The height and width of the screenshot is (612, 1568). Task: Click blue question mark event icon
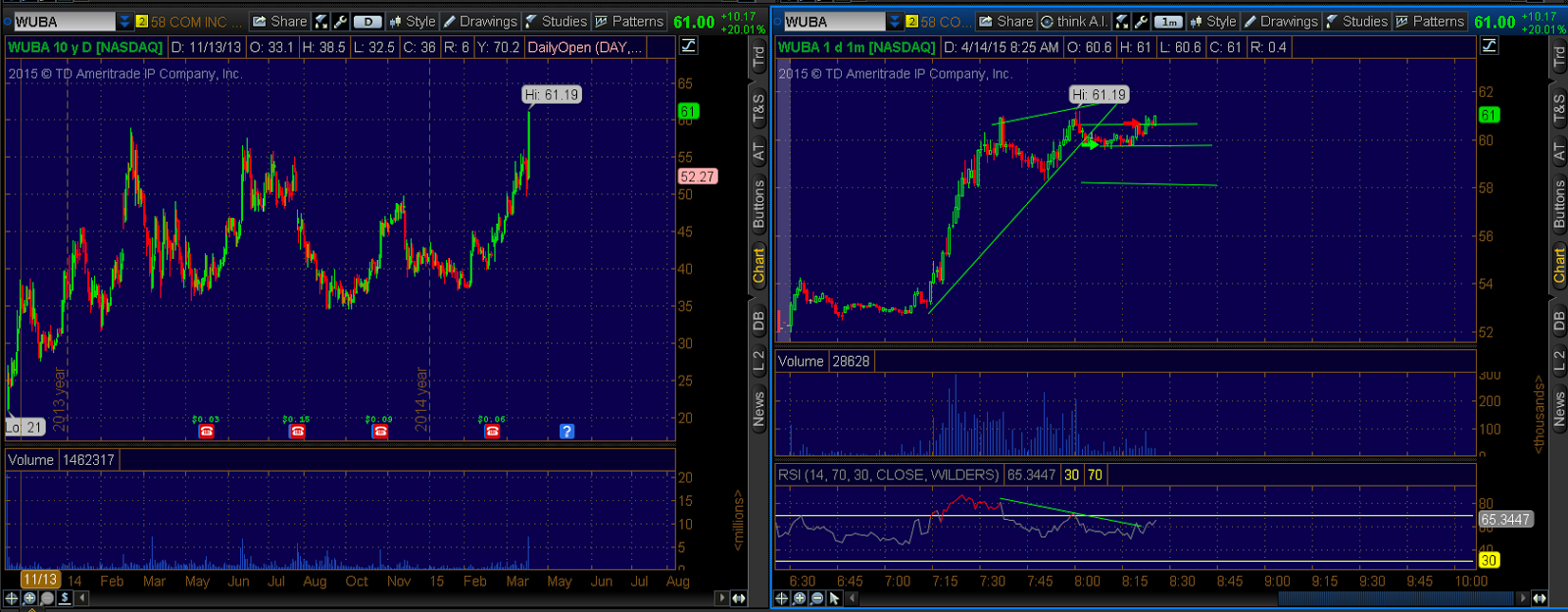click(x=566, y=432)
